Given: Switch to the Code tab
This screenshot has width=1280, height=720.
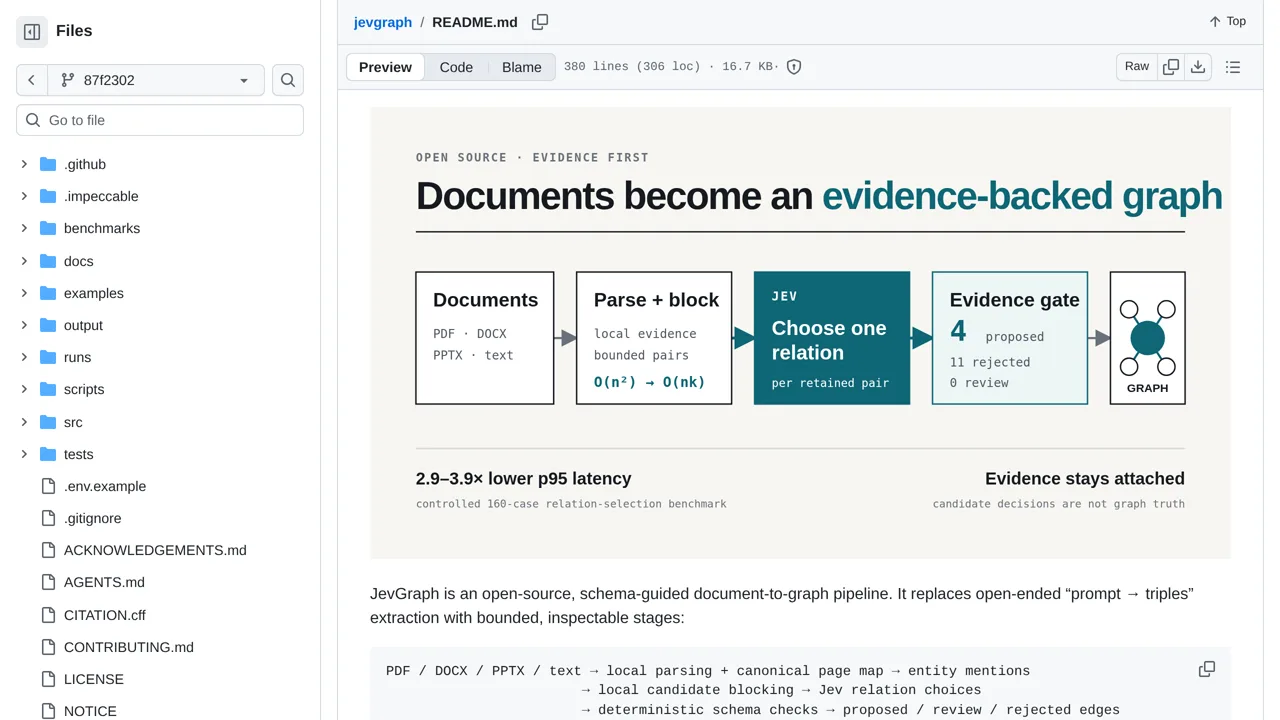Looking at the screenshot, I should [x=456, y=67].
